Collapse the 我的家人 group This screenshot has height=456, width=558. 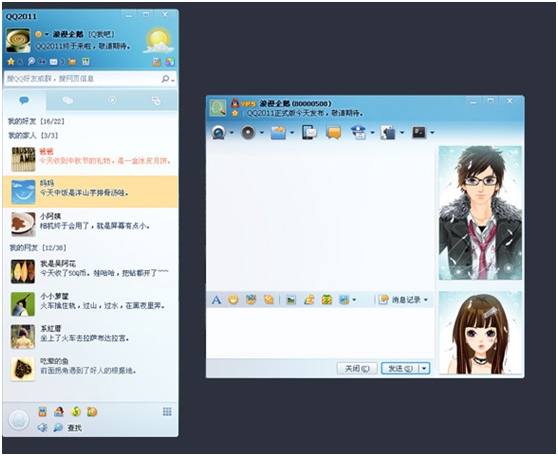click(x=33, y=136)
